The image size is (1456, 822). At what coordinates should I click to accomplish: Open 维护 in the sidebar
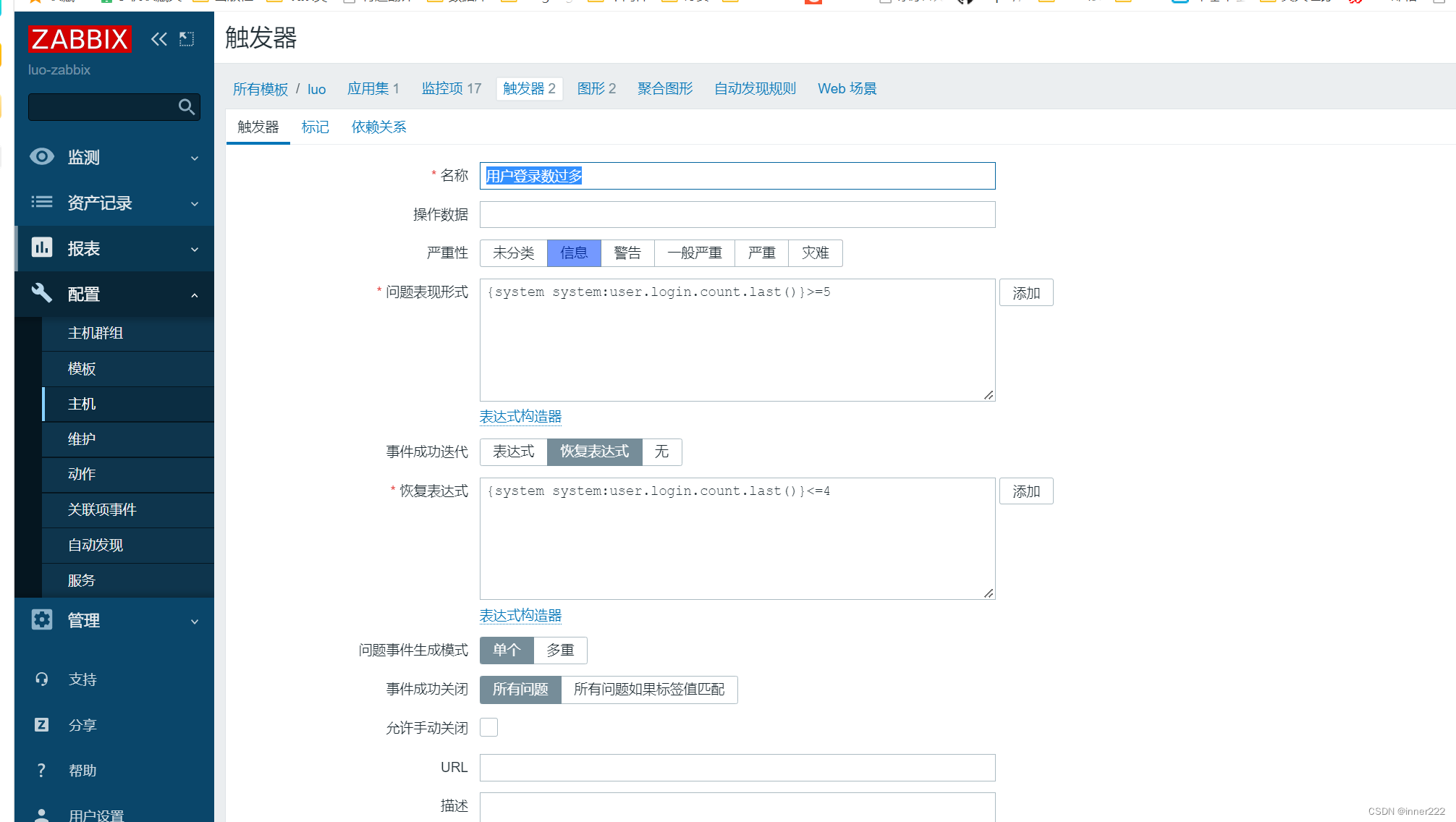(x=128, y=439)
